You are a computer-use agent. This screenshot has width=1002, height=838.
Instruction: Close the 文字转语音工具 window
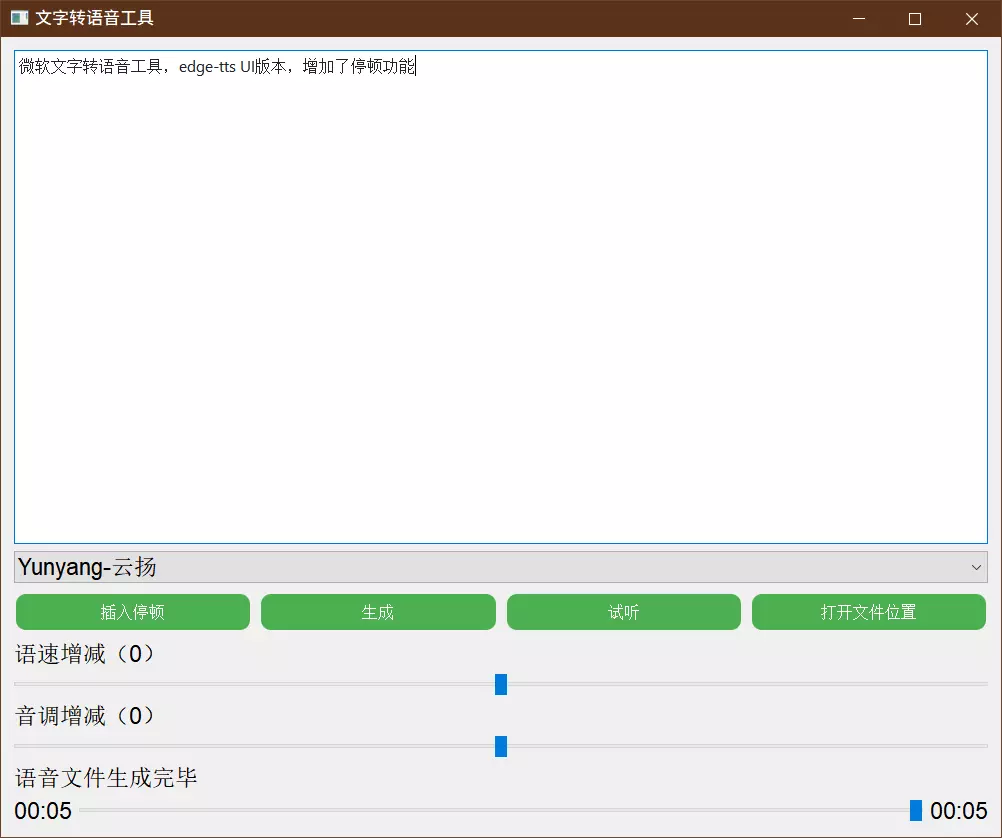(x=971, y=18)
